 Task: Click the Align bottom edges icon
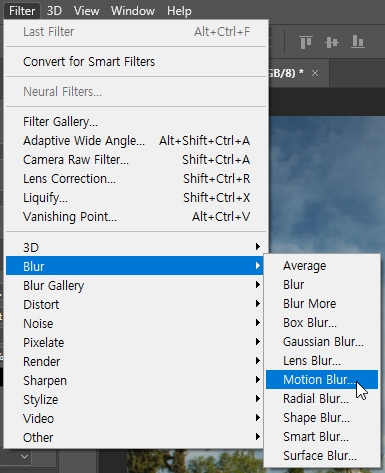tap(358, 42)
